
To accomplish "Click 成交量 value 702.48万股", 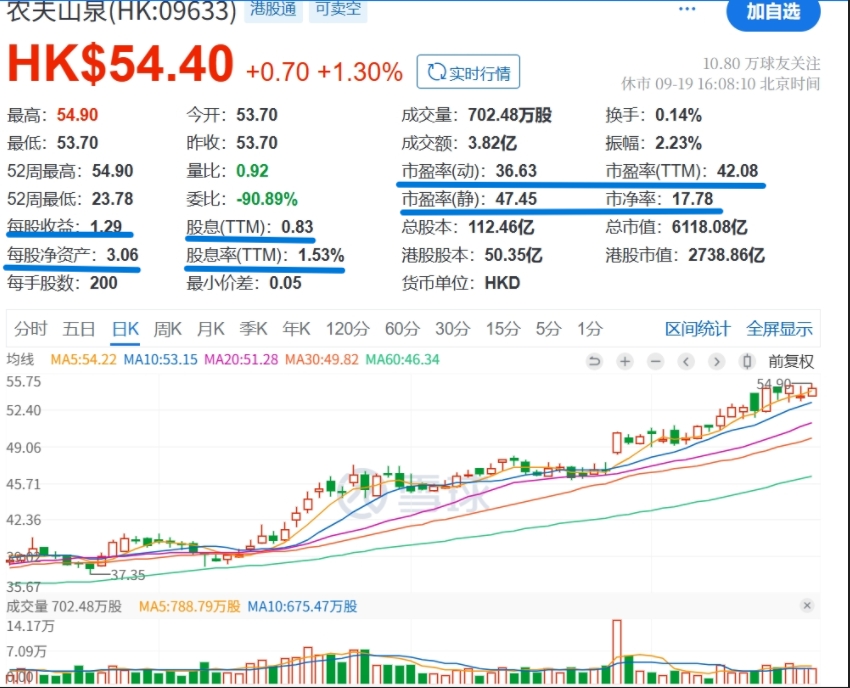I will [510, 115].
